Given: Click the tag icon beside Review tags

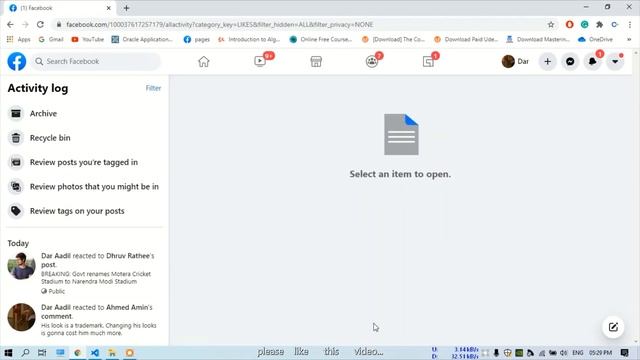Looking at the screenshot, I should click(16, 211).
